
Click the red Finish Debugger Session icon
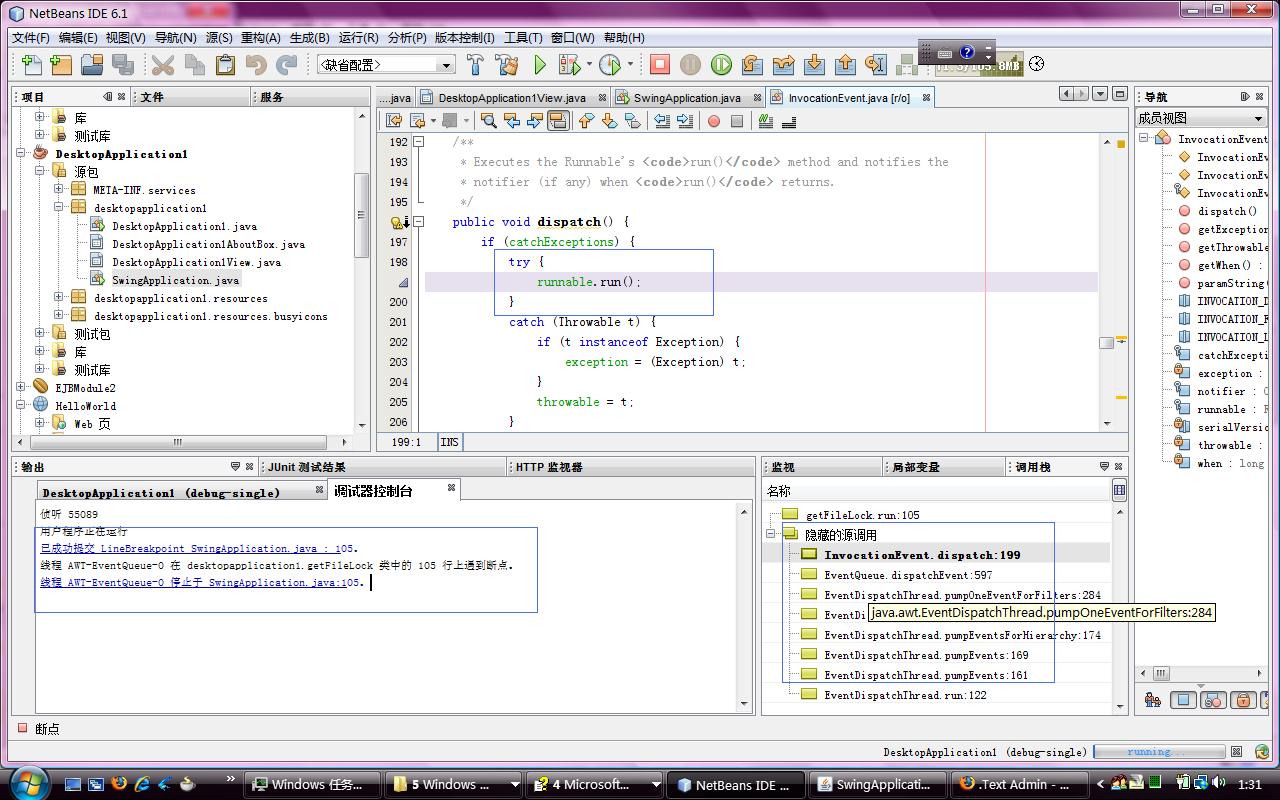point(659,65)
